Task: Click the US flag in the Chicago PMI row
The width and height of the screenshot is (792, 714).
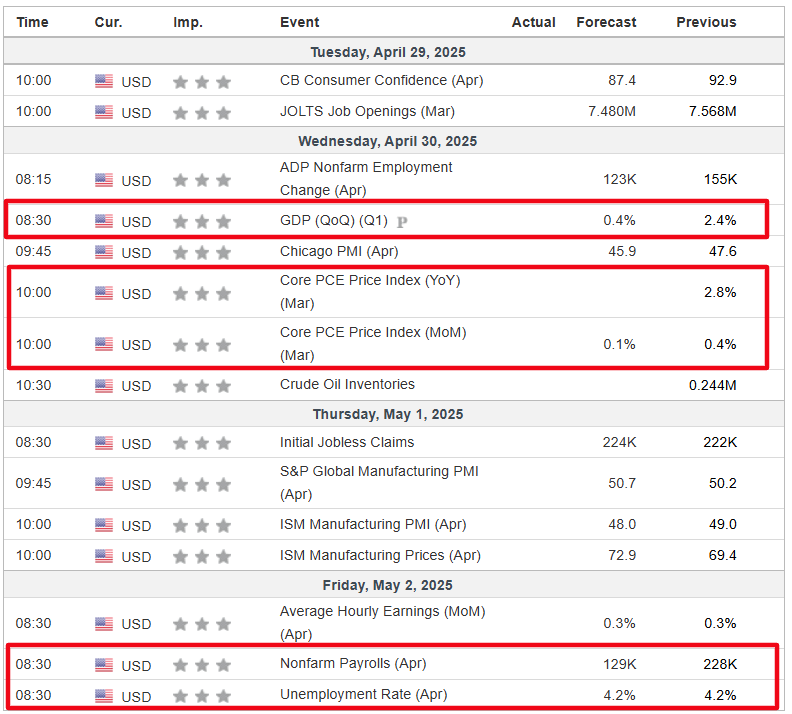Action: click(x=104, y=252)
